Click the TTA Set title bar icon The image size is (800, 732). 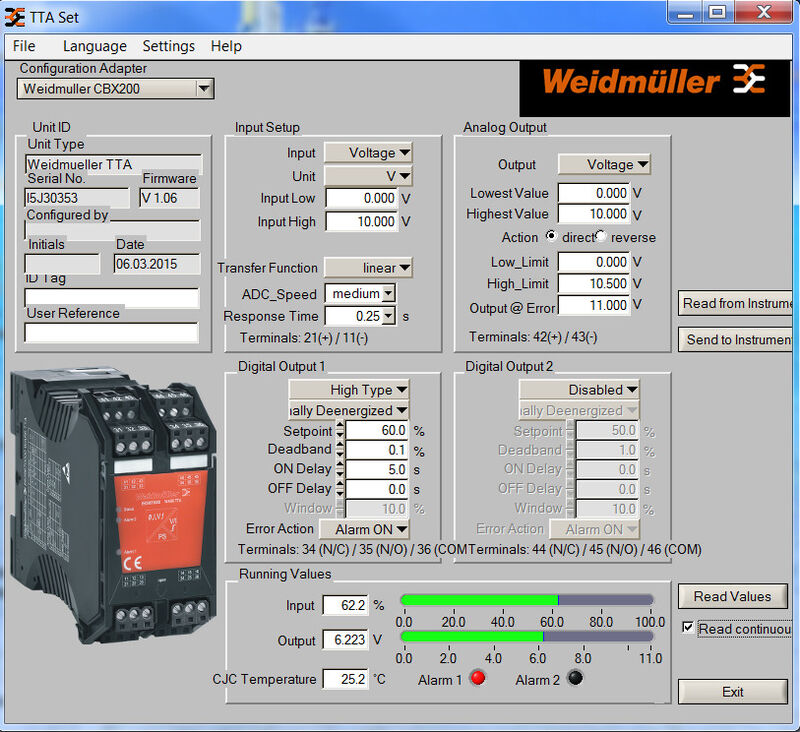point(15,16)
